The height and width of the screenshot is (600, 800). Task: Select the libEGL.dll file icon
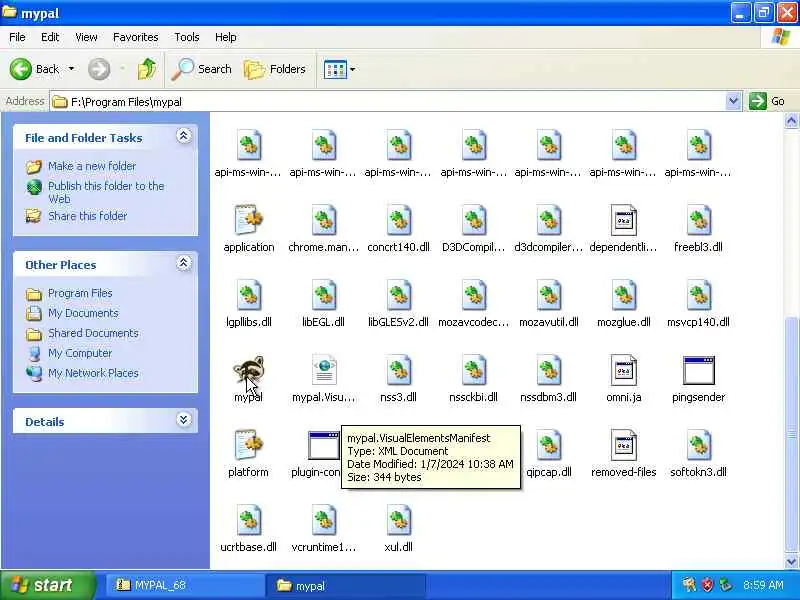pos(323,295)
